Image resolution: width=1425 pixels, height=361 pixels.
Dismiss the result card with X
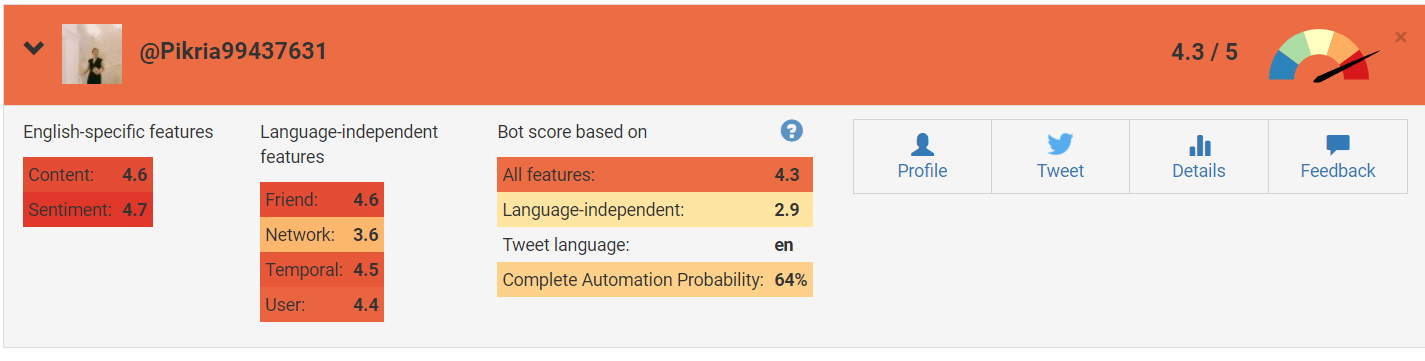pos(1401,37)
